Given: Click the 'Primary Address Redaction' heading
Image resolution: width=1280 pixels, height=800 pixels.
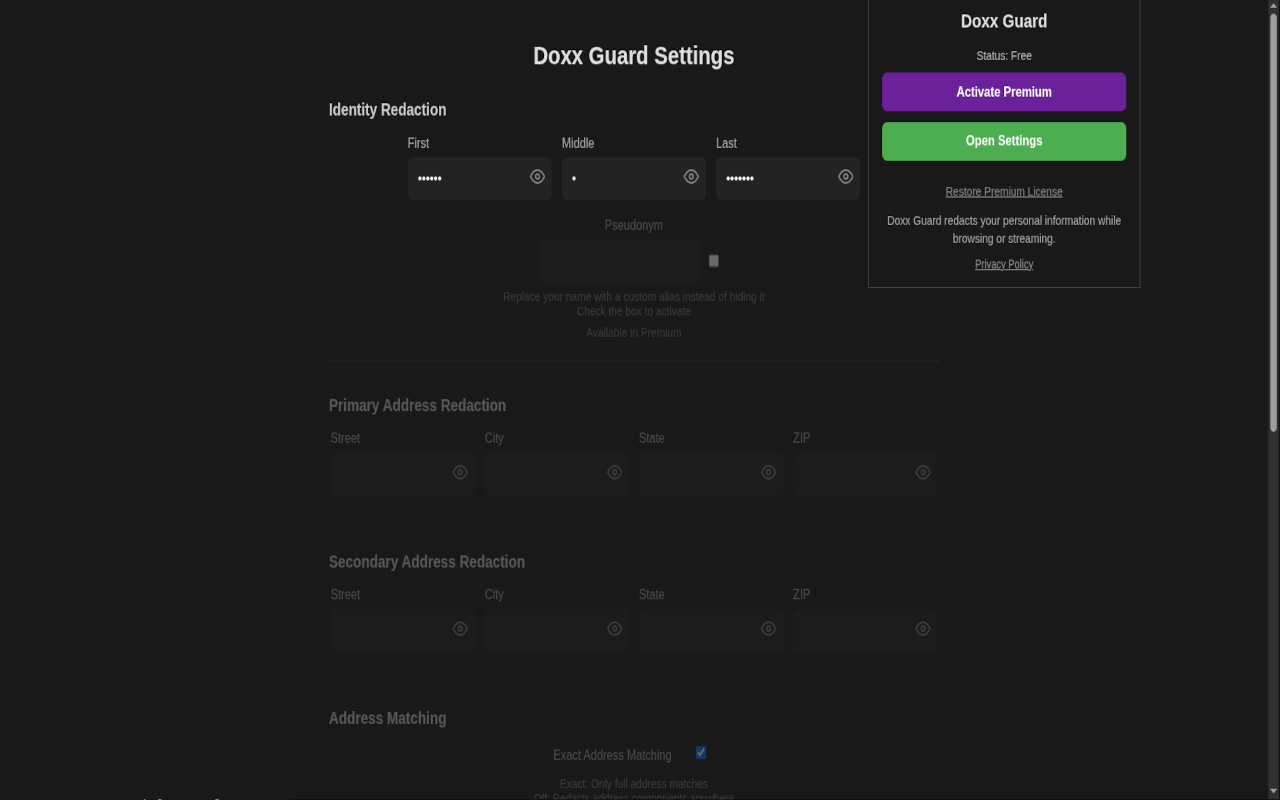Looking at the screenshot, I should click(417, 405).
